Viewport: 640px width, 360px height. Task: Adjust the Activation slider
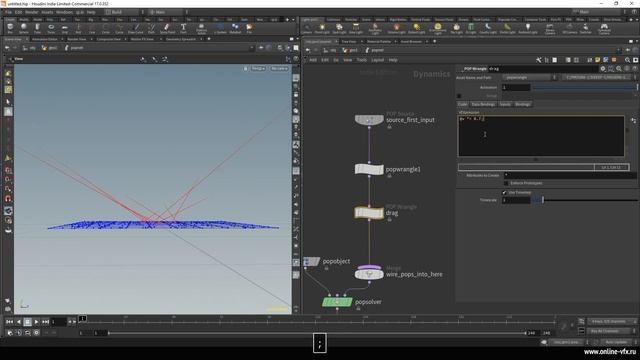click(x=585, y=87)
